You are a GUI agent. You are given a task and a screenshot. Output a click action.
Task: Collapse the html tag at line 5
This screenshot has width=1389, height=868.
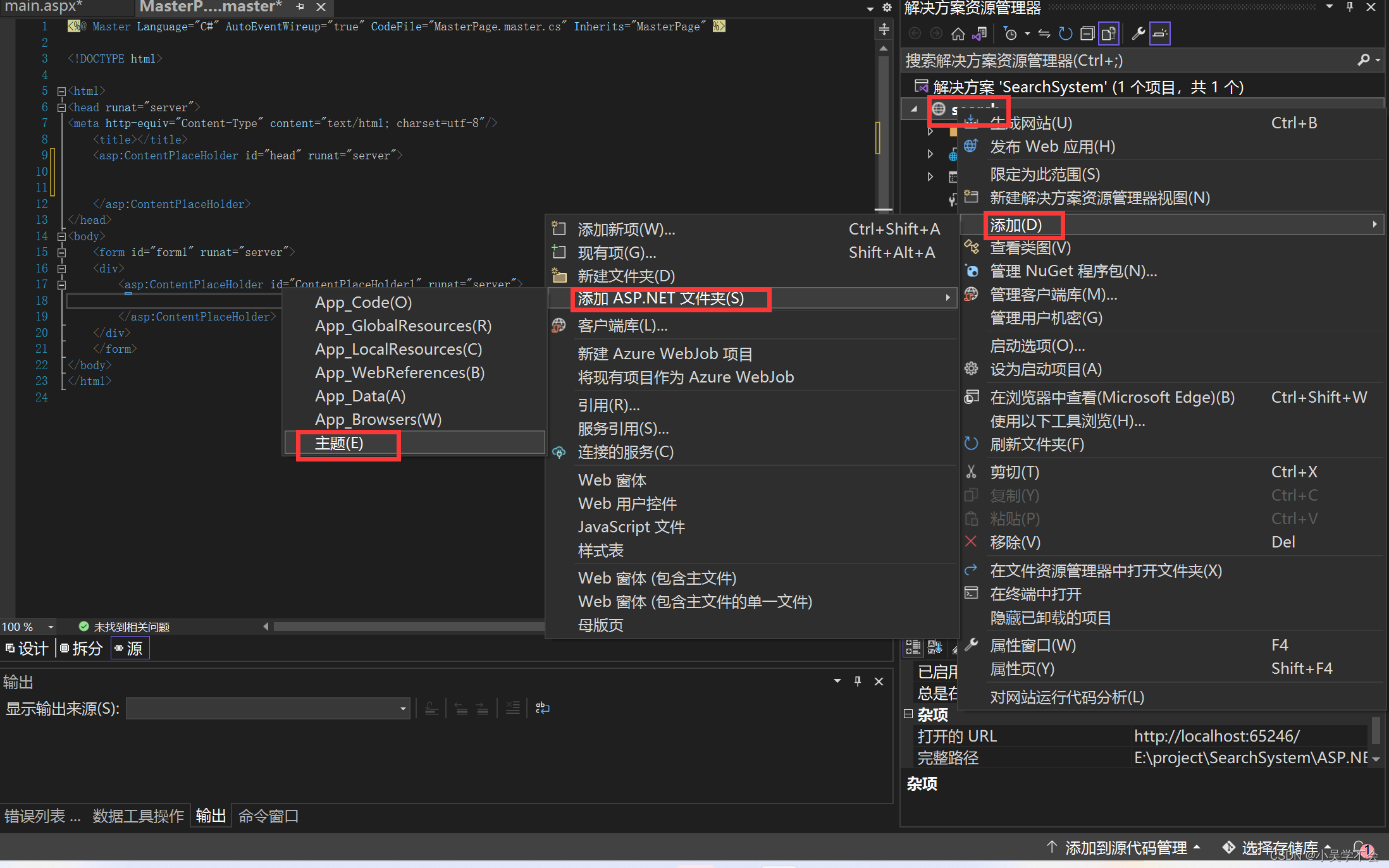point(61,91)
